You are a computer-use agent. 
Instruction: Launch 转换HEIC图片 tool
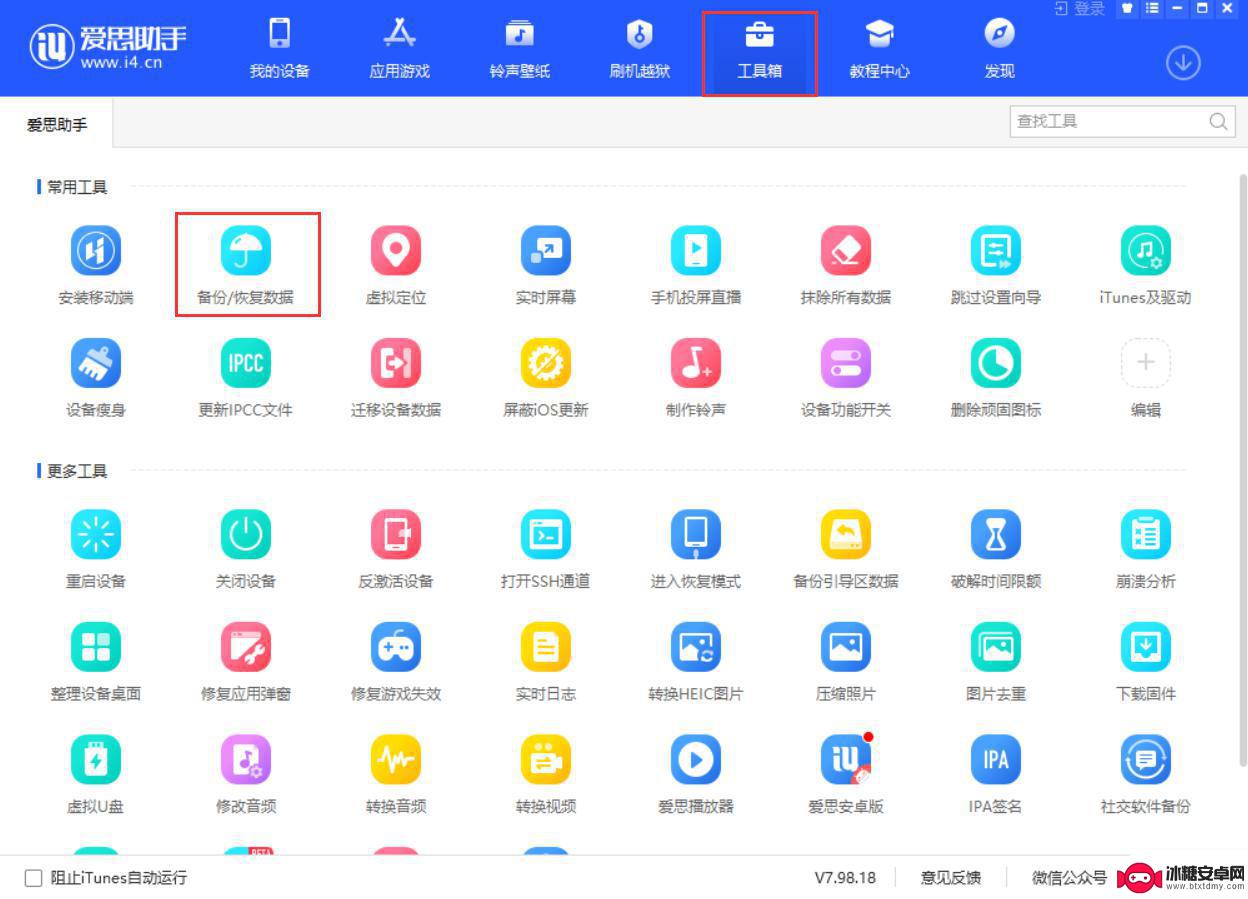pyautogui.click(x=696, y=647)
